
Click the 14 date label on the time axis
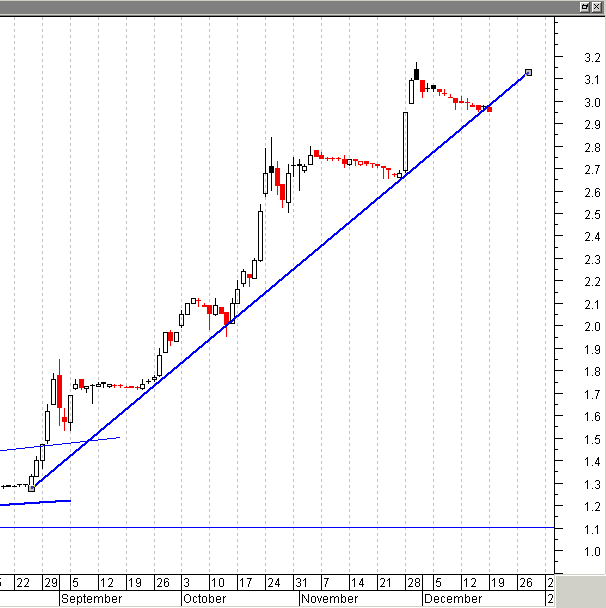[357, 582]
